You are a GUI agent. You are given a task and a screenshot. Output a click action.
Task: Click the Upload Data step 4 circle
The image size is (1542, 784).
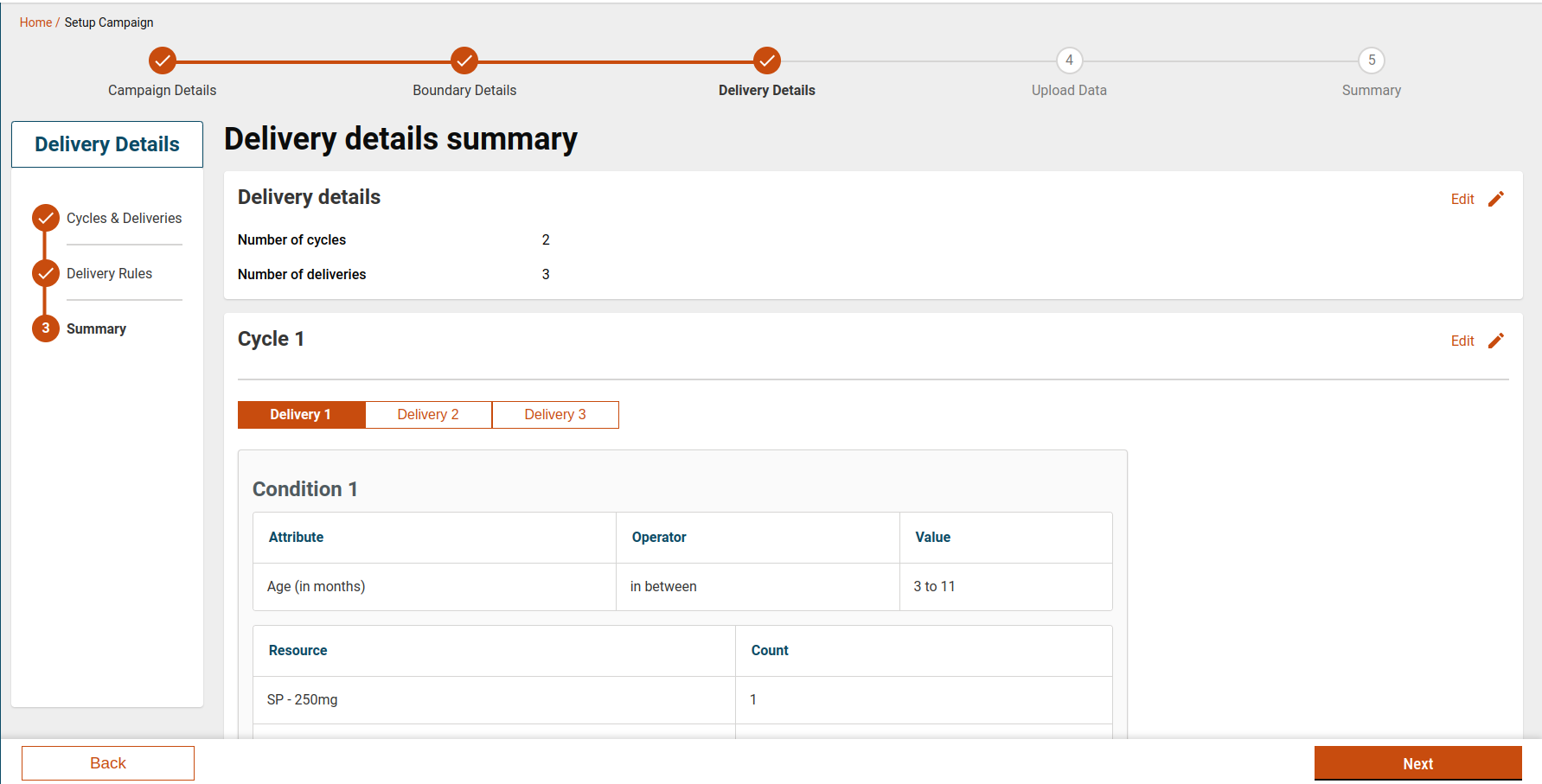coord(1069,61)
